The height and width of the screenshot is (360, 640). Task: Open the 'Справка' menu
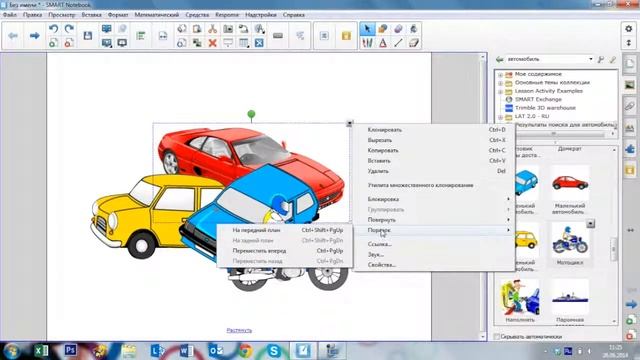coord(293,15)
